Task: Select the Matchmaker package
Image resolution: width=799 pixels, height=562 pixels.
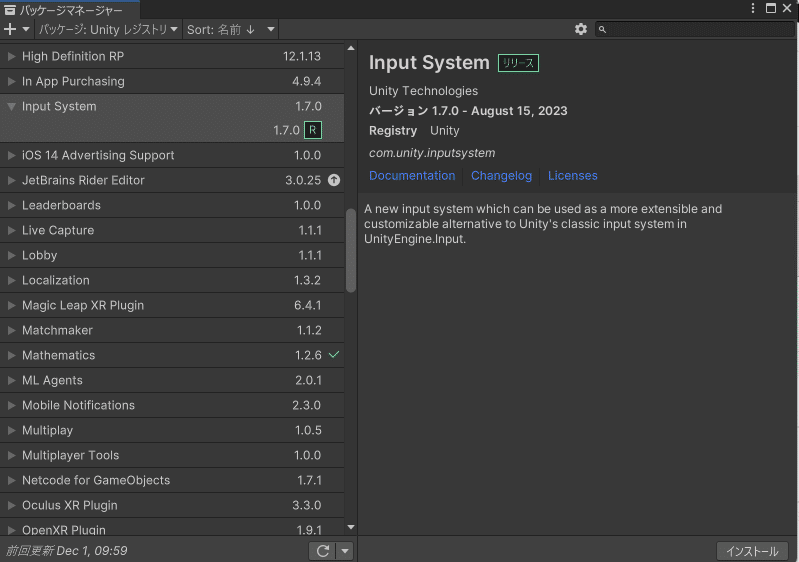Action: click(172, 330)
